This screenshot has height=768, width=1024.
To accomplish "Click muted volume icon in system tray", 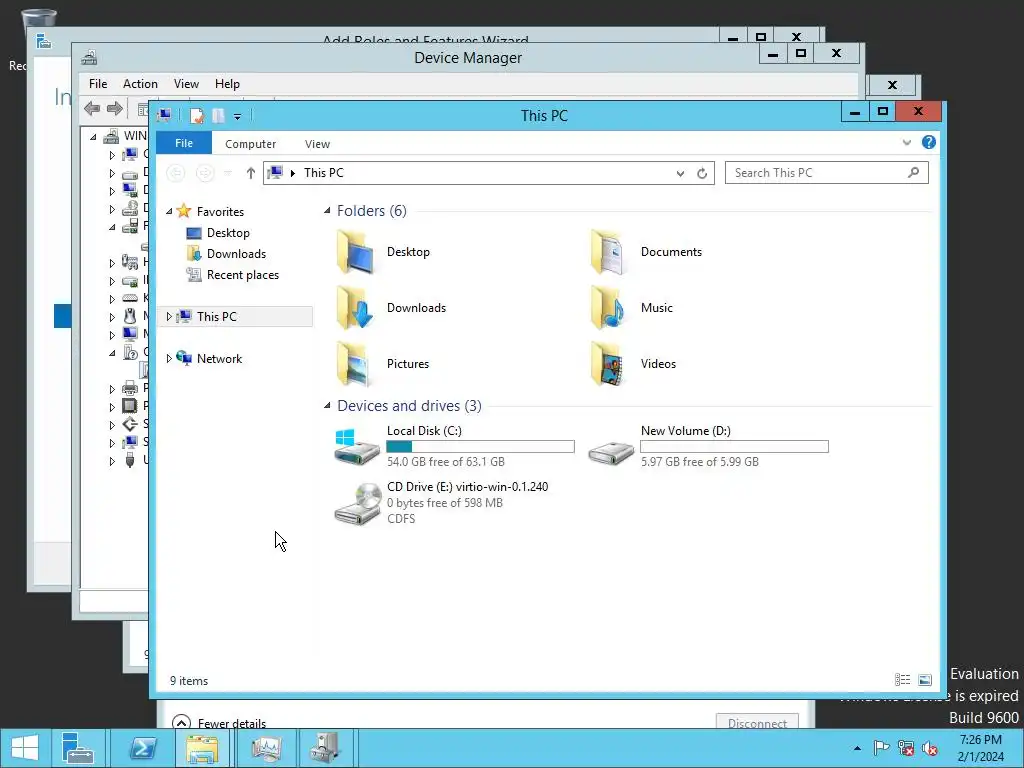I will 930,748.
